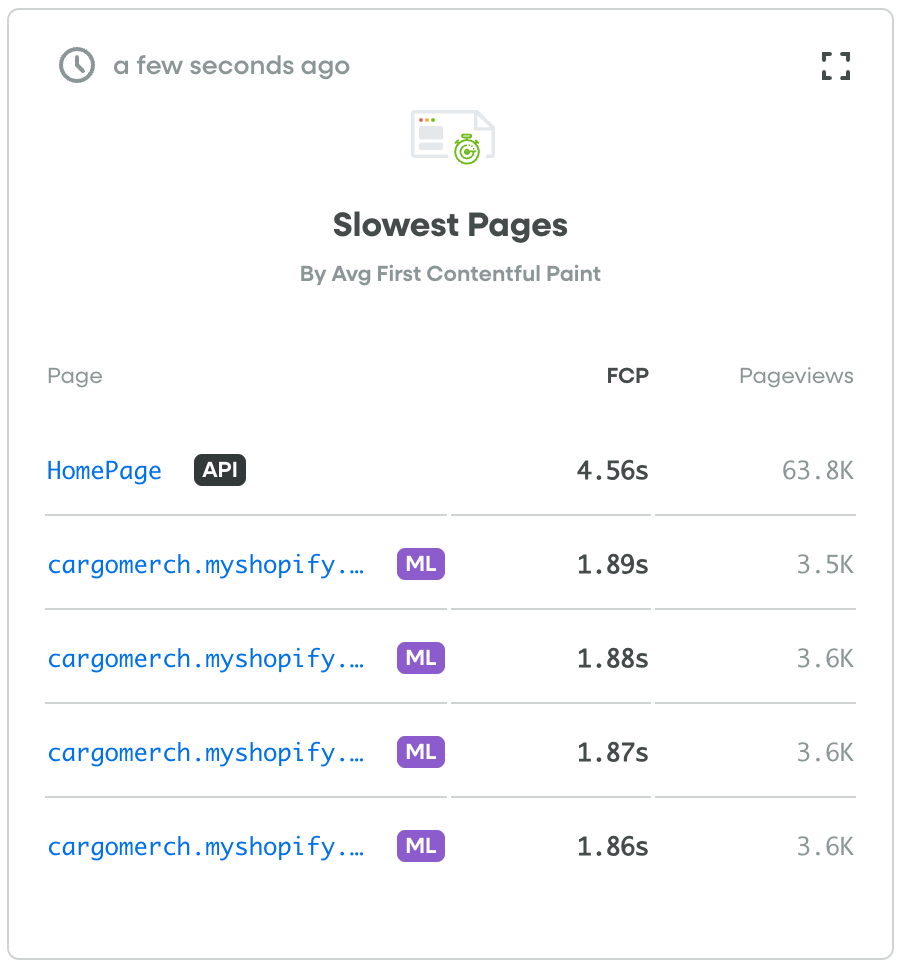Click the clock icon beside the timestamp
900x966 pixels.
pos(77,65)
